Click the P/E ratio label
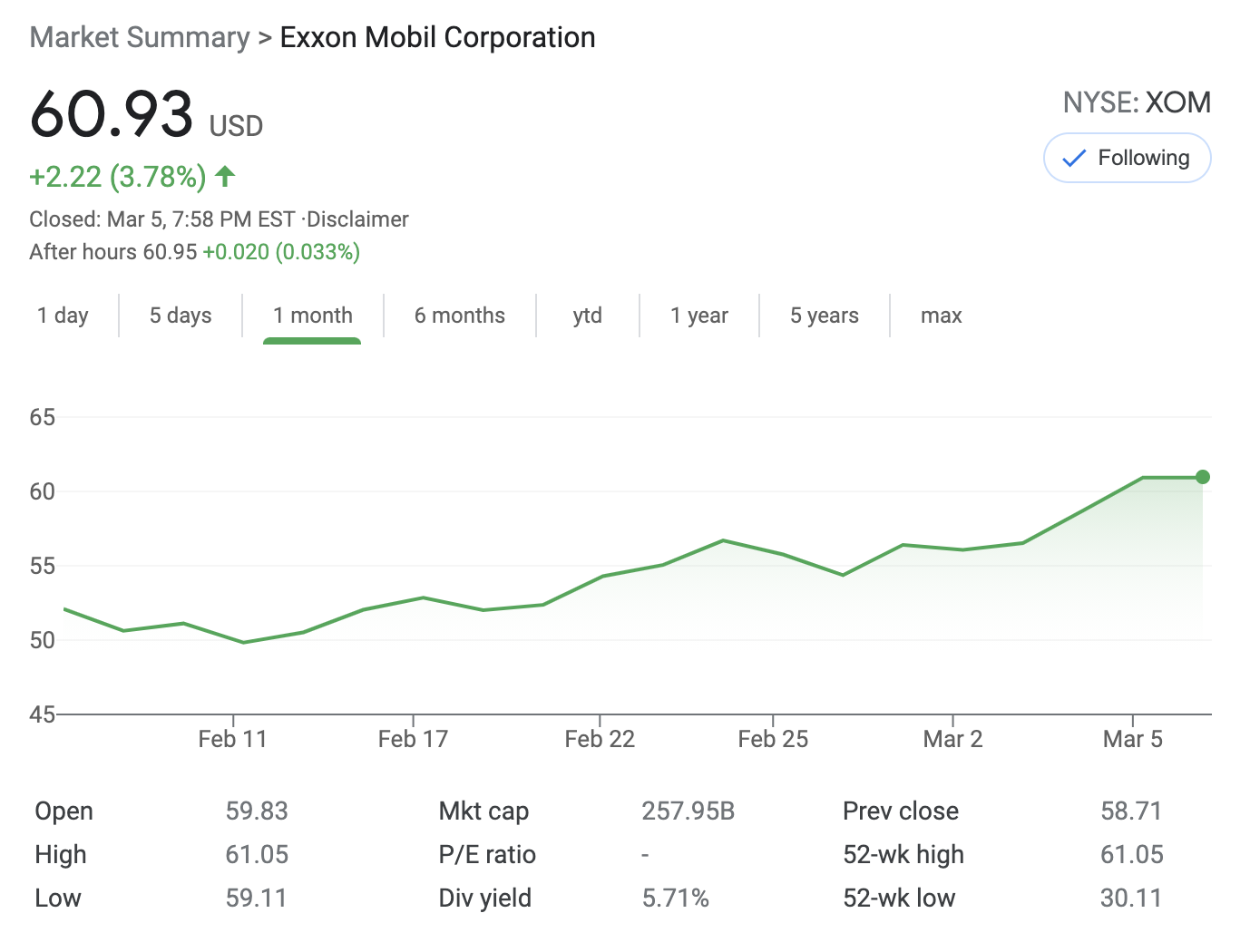1250x952 pixels. tap(487, 854)
